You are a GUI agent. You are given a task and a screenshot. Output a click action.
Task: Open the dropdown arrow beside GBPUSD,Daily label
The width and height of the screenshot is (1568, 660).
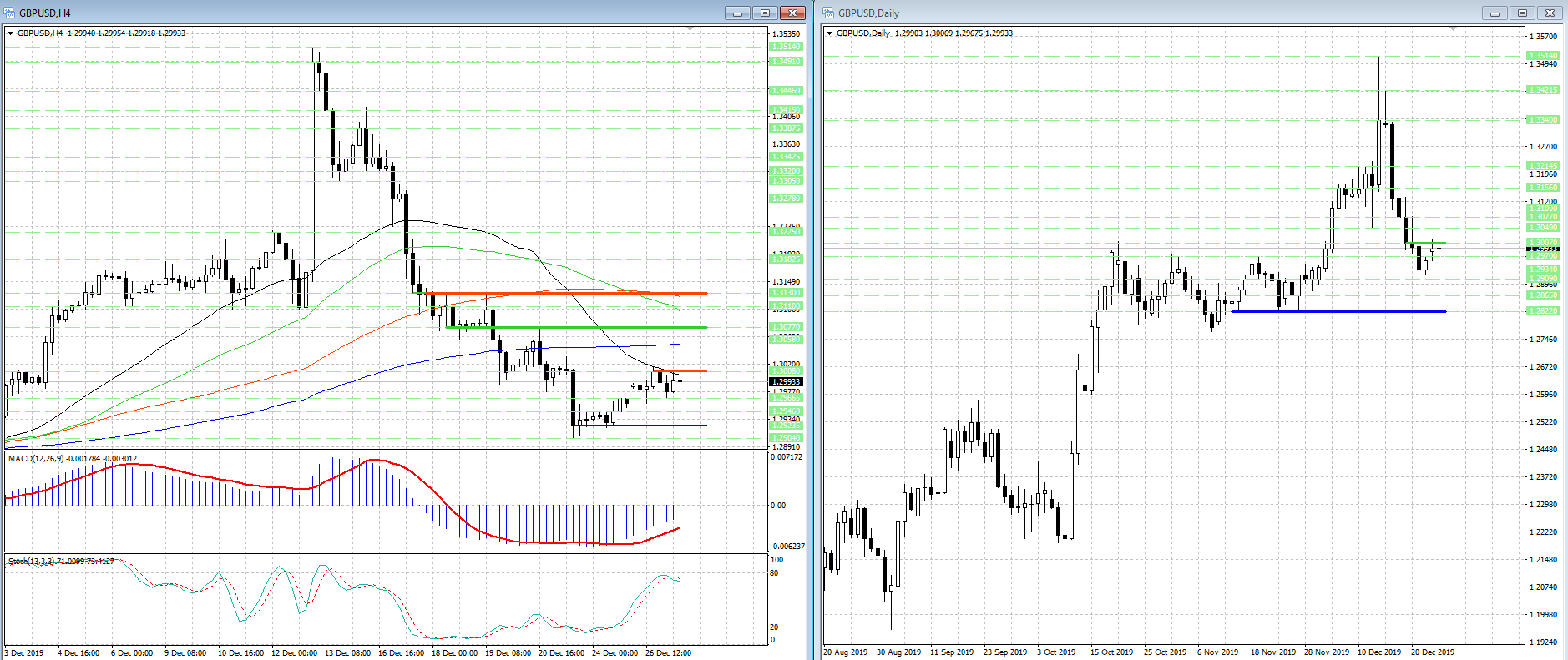(x=829, y=33)
